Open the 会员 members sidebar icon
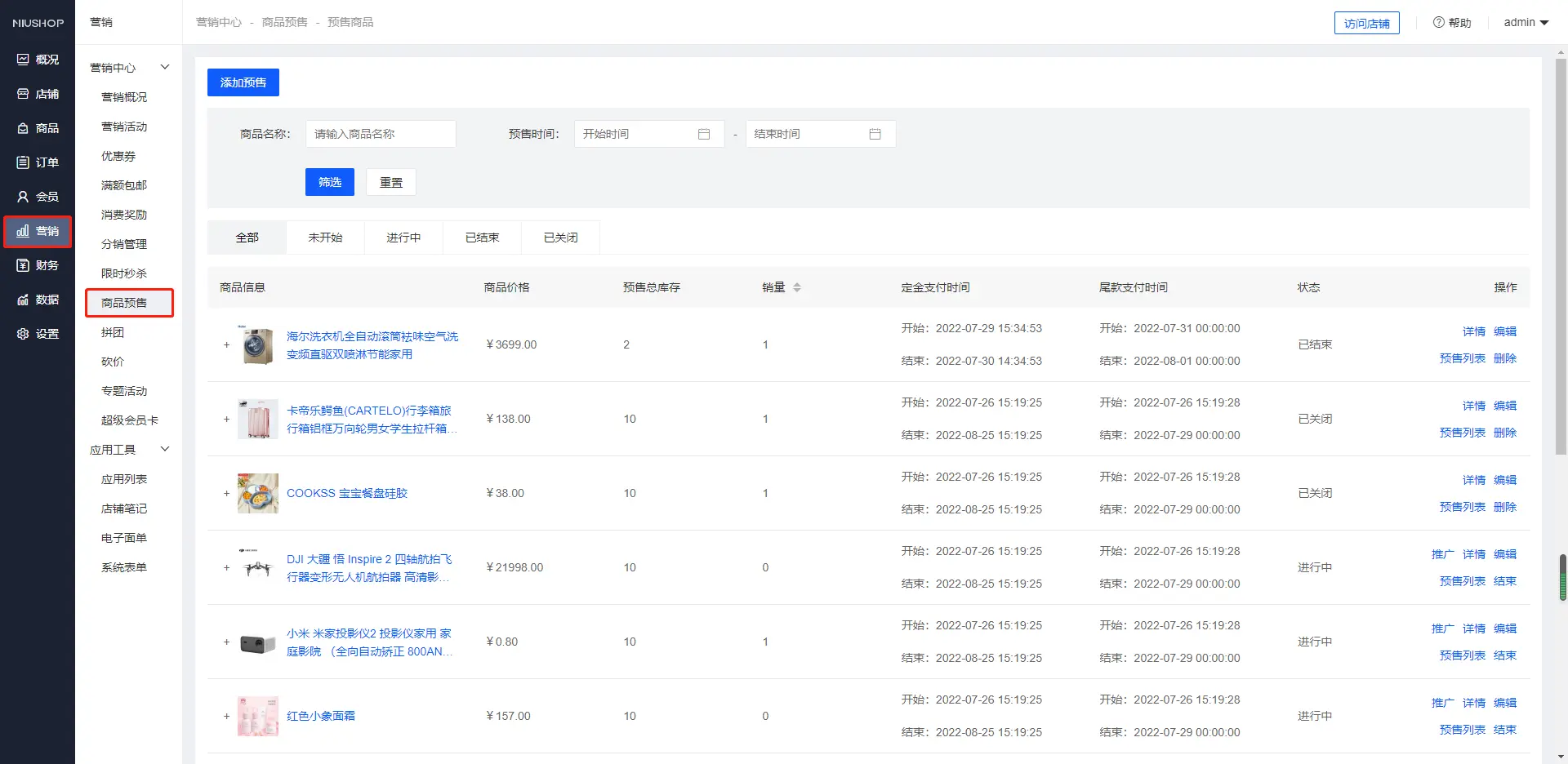 click(23, 197)
